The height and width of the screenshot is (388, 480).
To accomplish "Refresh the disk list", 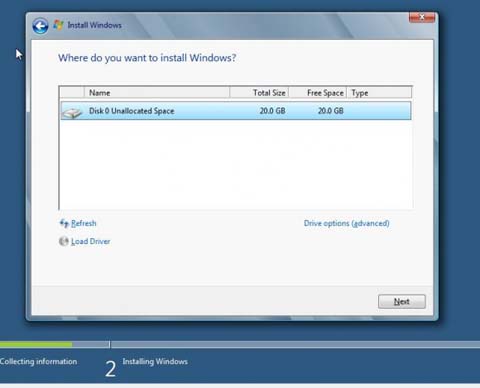I will (x=84, y=223).
